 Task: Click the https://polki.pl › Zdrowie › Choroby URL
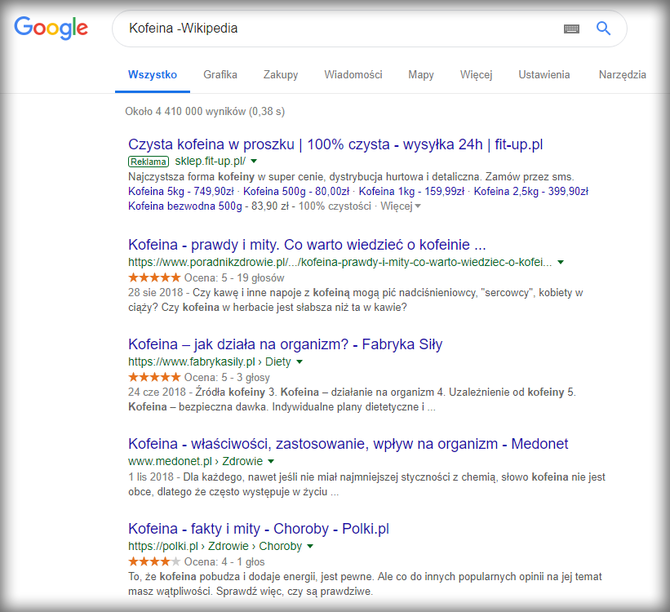pos(215,546)
